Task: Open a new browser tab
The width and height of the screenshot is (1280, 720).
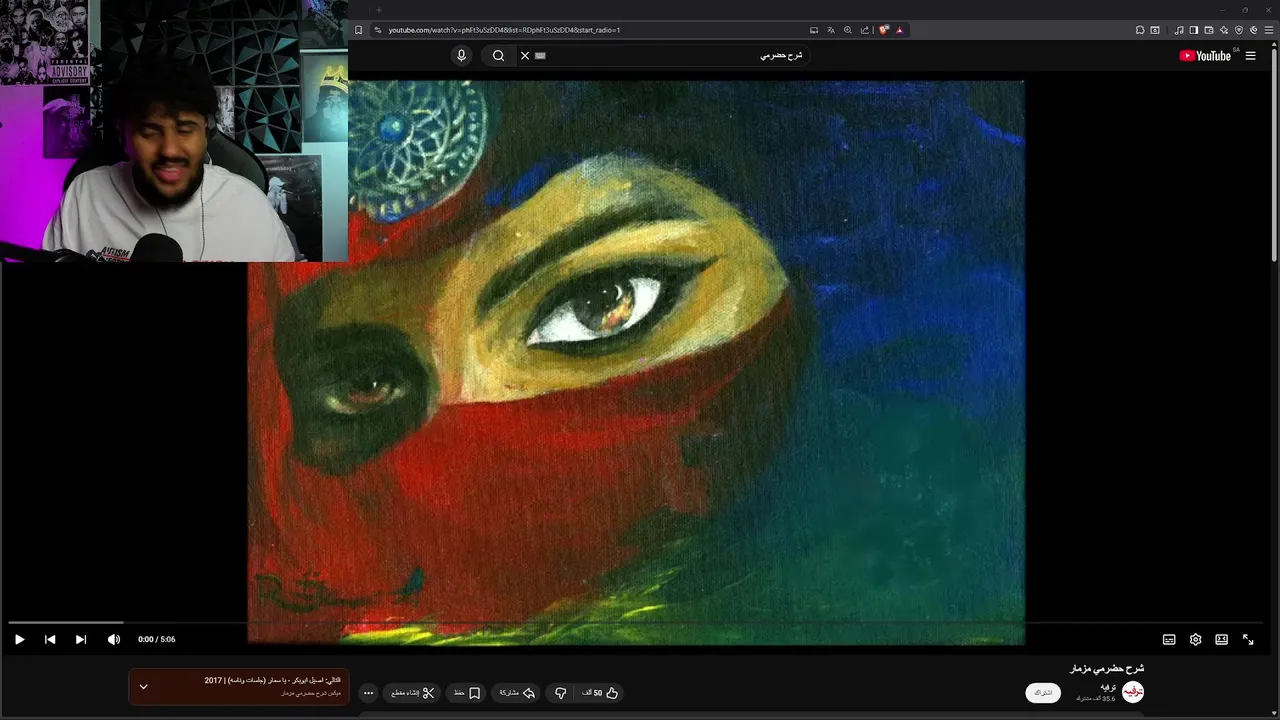Action: [379, 10]
